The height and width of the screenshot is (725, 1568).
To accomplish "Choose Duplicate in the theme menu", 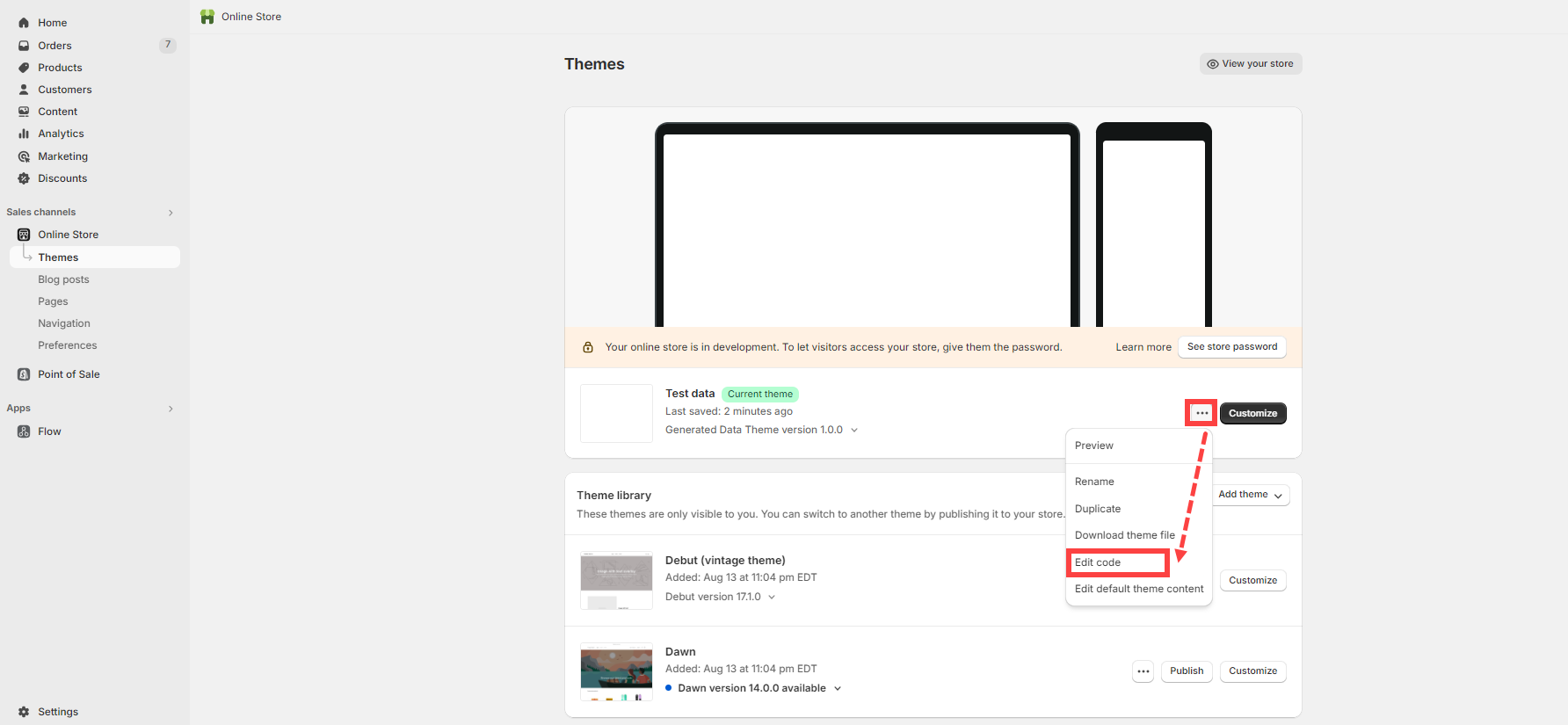I will [1098, 509].
